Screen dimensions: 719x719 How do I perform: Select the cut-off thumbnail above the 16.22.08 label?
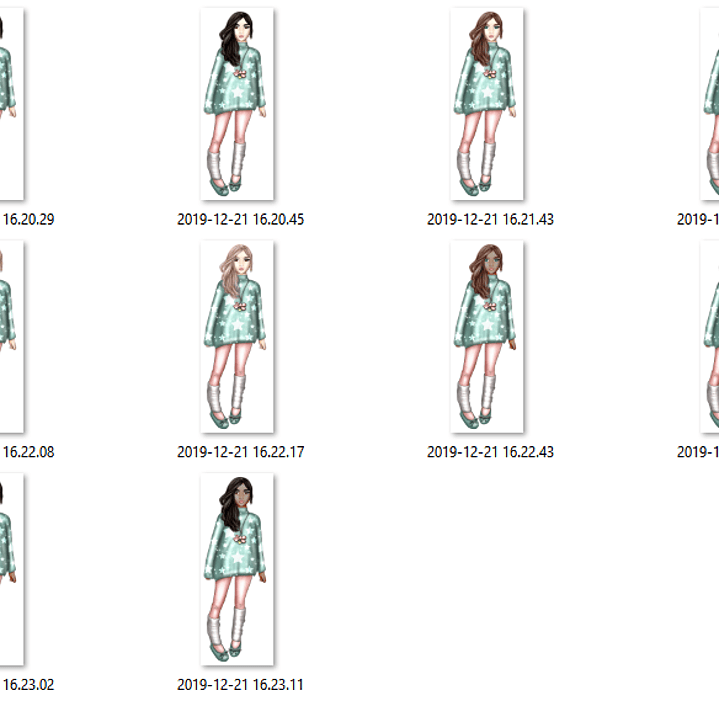pos(10,337)
